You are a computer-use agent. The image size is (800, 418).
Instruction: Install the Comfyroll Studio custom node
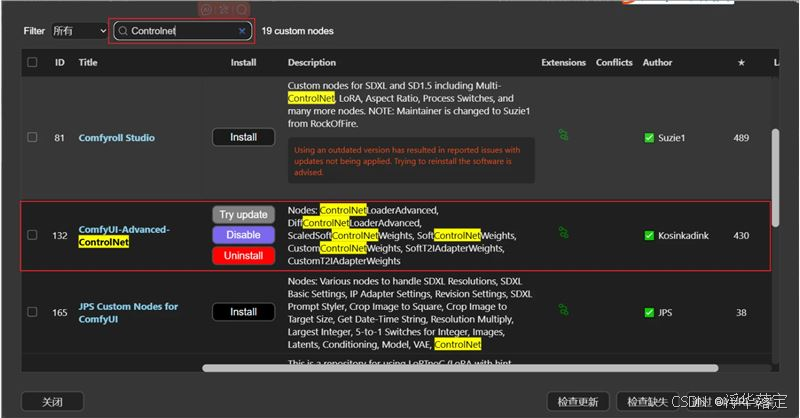tap(243, 137)
